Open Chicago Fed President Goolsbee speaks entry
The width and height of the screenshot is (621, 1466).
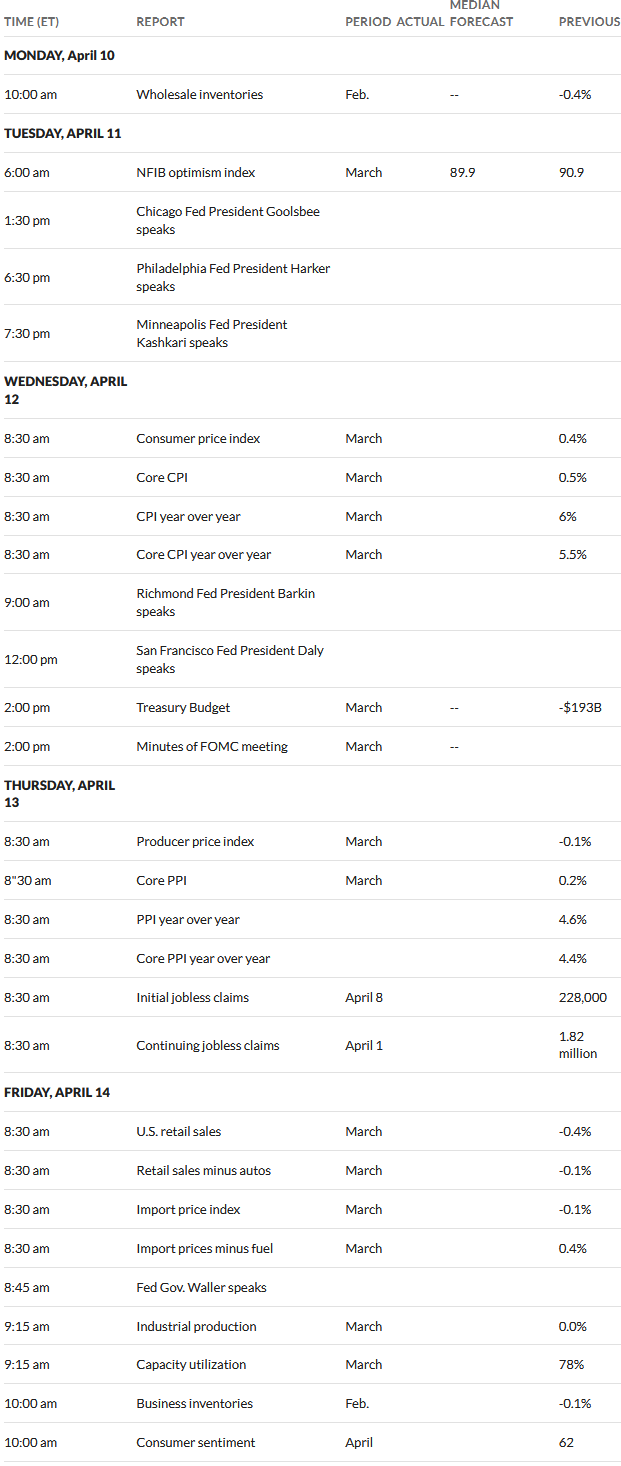[228, 221]
